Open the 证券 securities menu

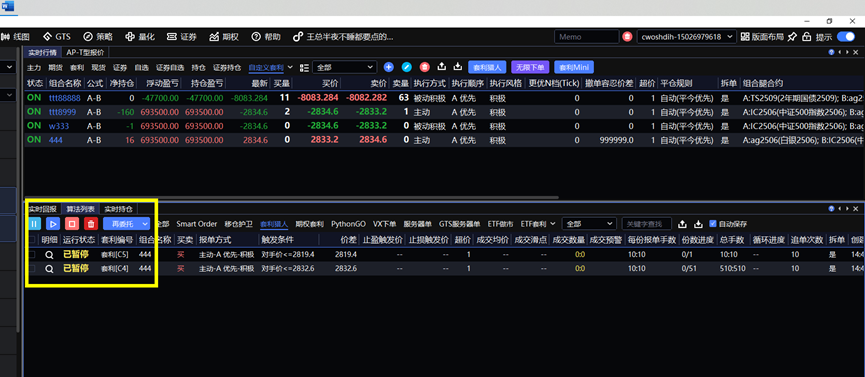(x=181, y=37)
